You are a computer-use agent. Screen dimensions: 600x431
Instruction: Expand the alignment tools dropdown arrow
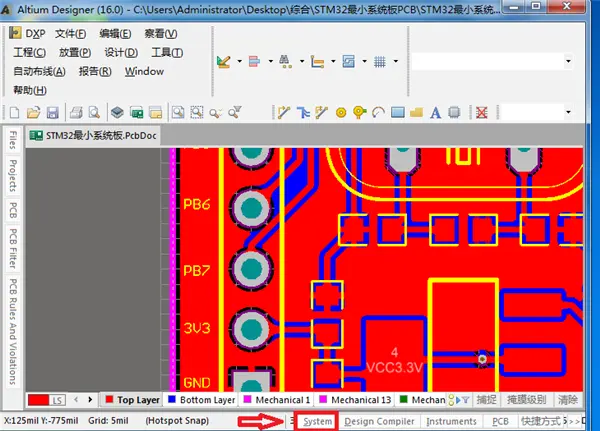pos(271,61)
